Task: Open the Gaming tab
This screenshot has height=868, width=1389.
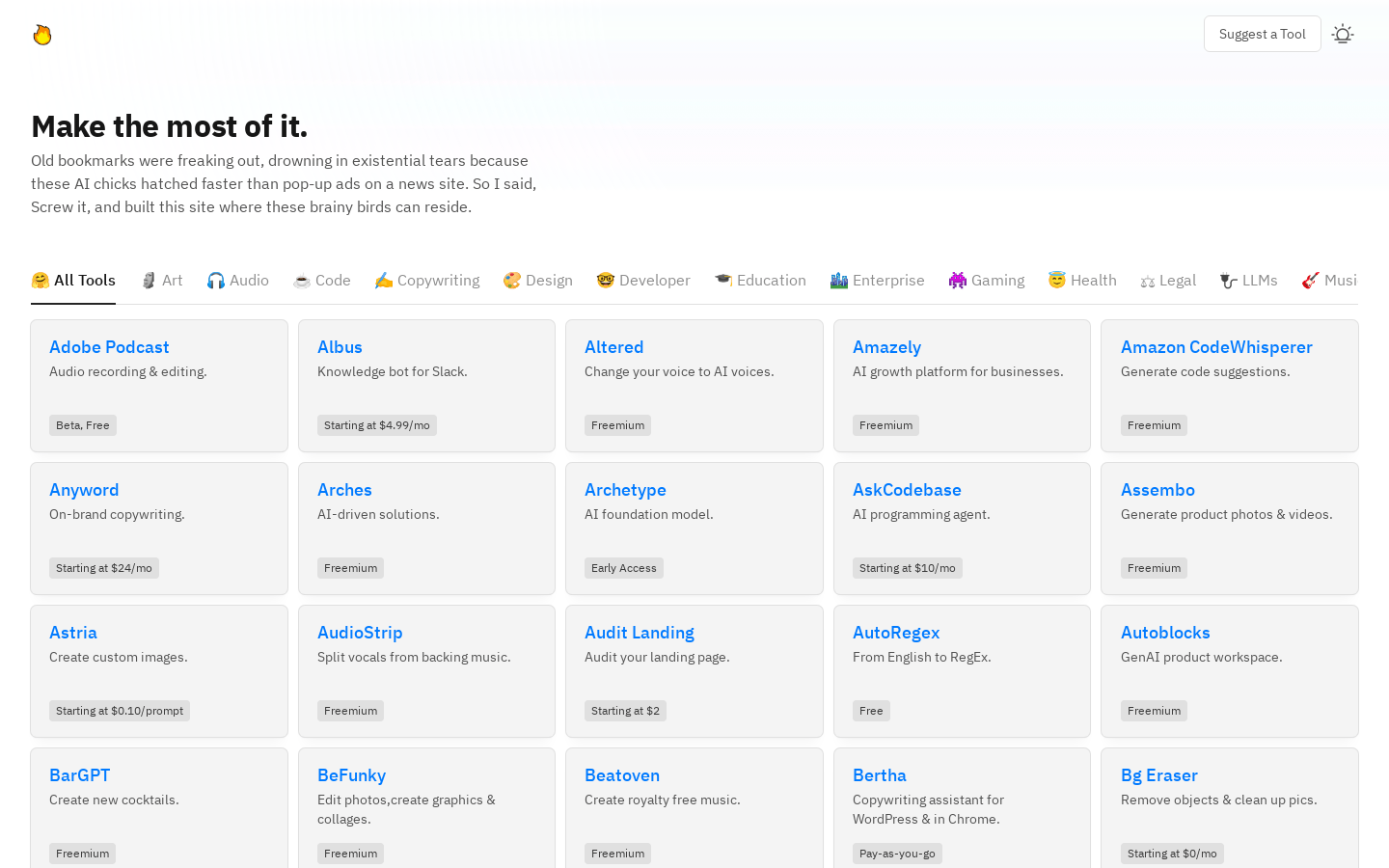Action: pos(986,281)
